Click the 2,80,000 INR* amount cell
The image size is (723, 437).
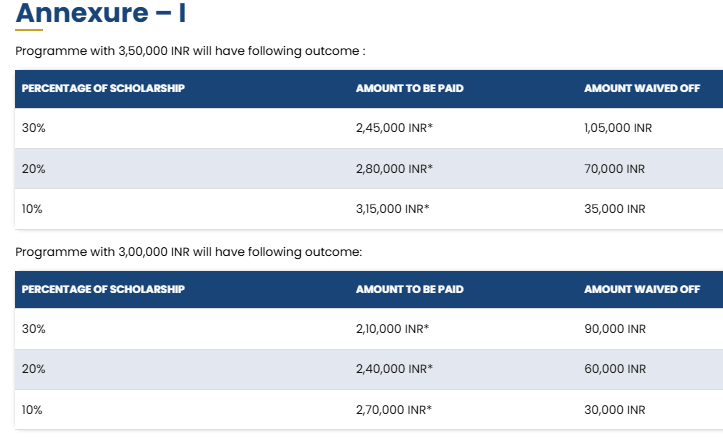394,169
